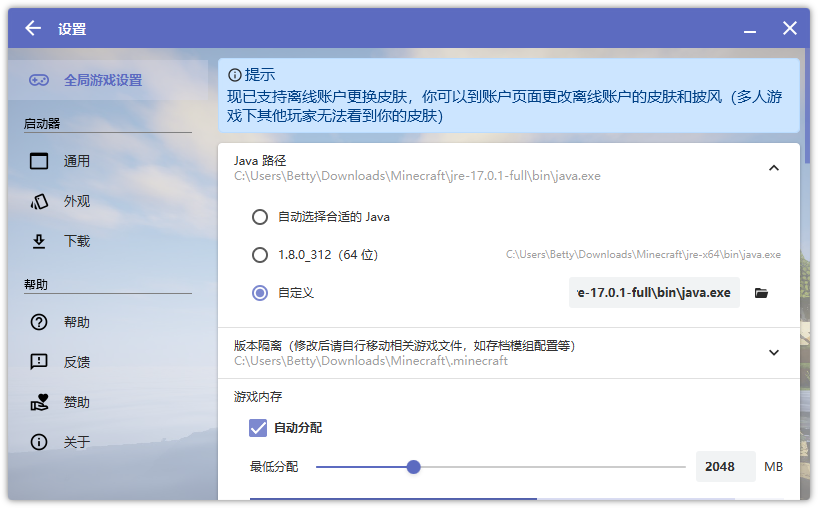Uncheck the 自动分配 memory checkbox
Viewport: 818px width, 508px height.
point(258,428)
